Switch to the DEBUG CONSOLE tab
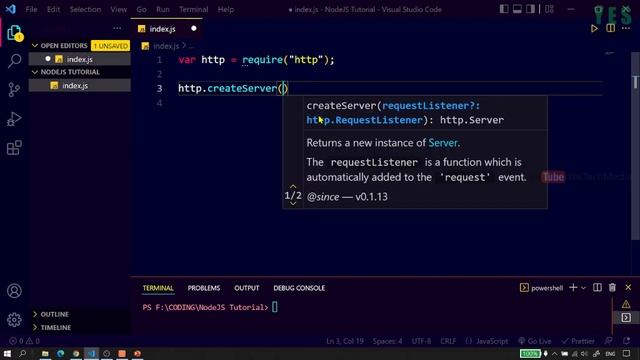The height and width of the screenshot is (360, 640). (299, 288)
